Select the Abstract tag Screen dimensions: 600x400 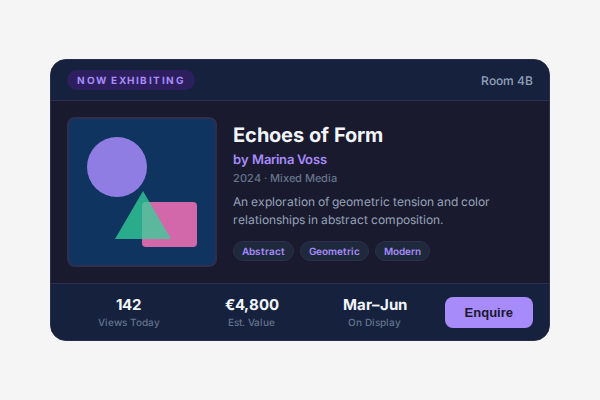263,251
